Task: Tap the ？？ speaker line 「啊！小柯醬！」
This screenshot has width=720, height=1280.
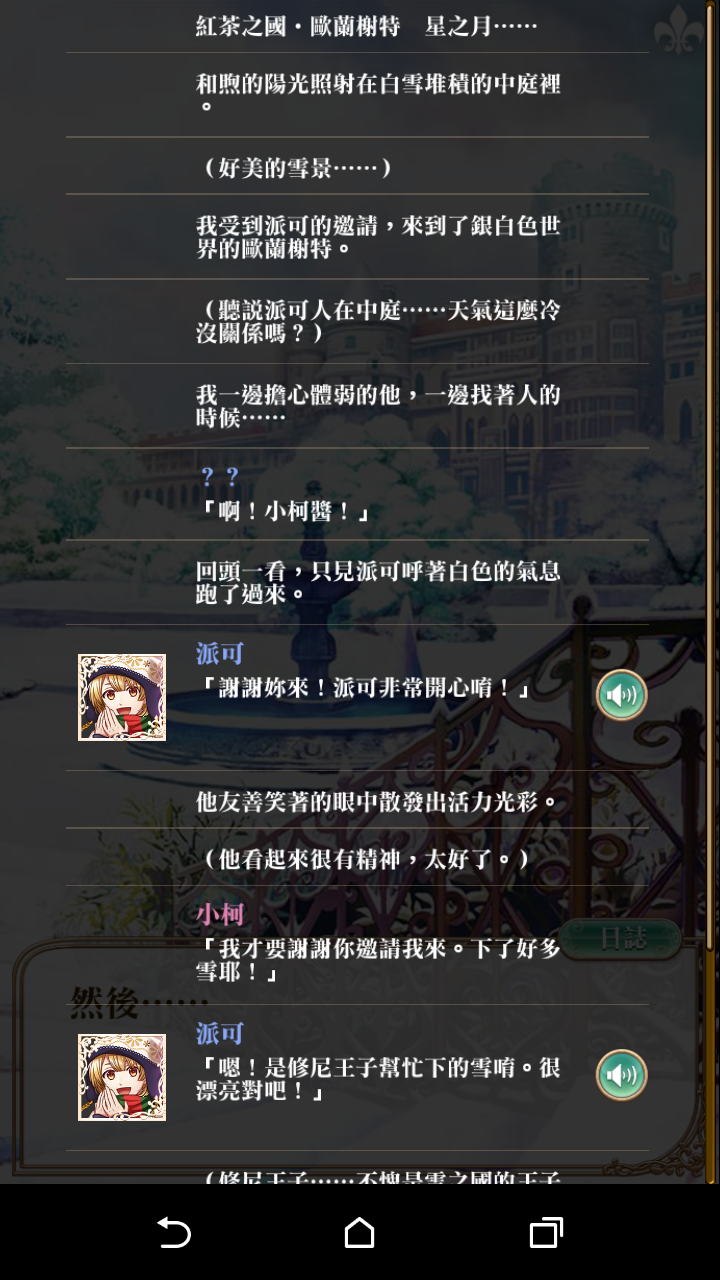Action: tap(357, 494)
